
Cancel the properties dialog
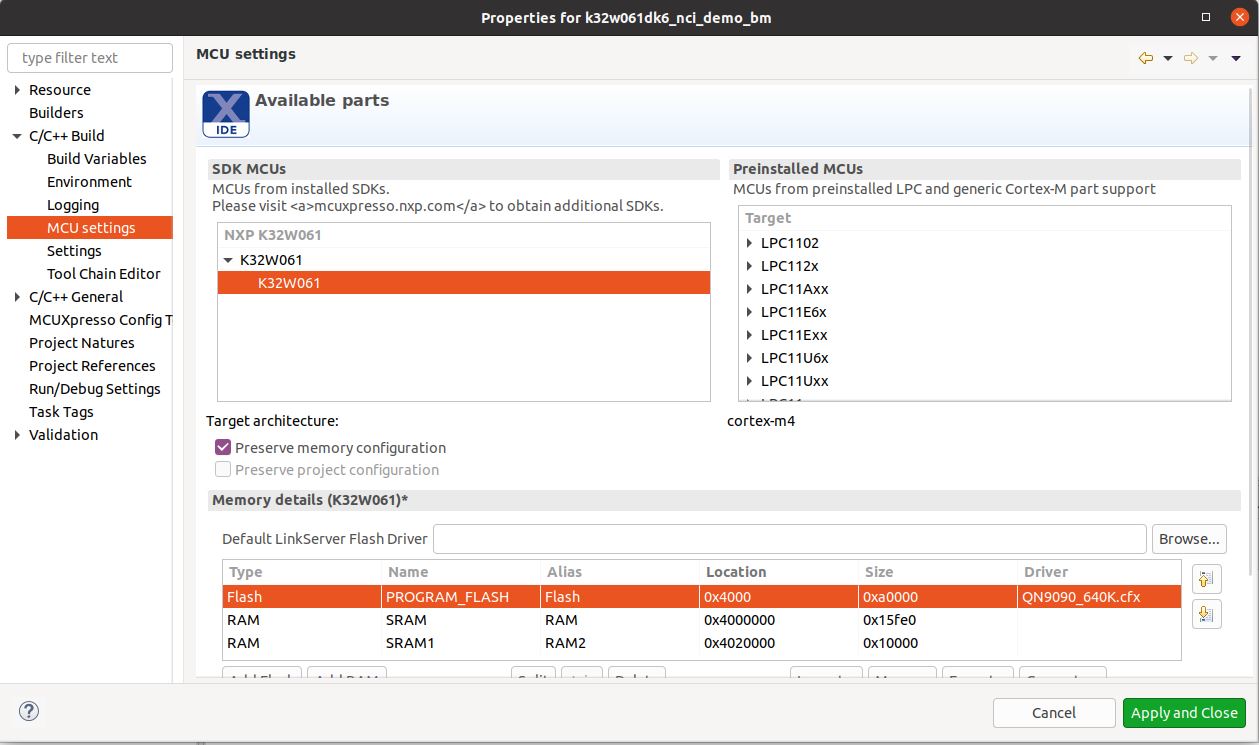[x=1054, y=712]
